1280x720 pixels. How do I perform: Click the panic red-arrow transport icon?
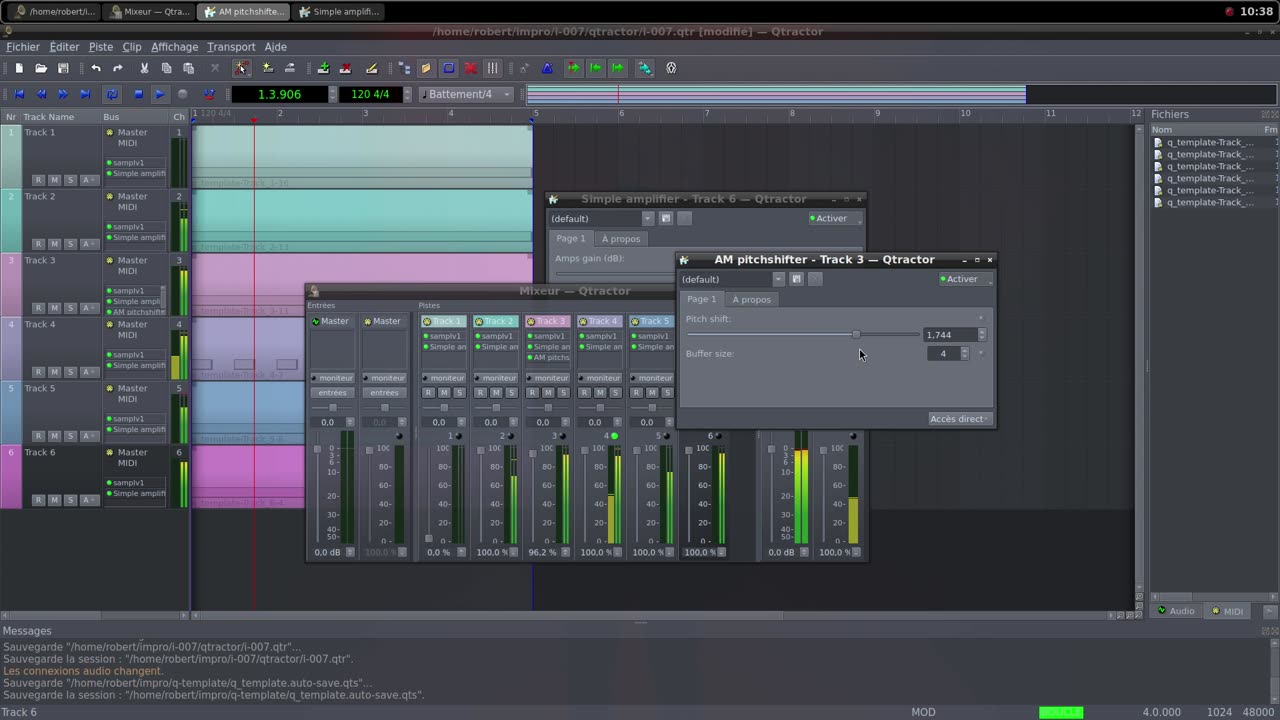coord(209,94)
